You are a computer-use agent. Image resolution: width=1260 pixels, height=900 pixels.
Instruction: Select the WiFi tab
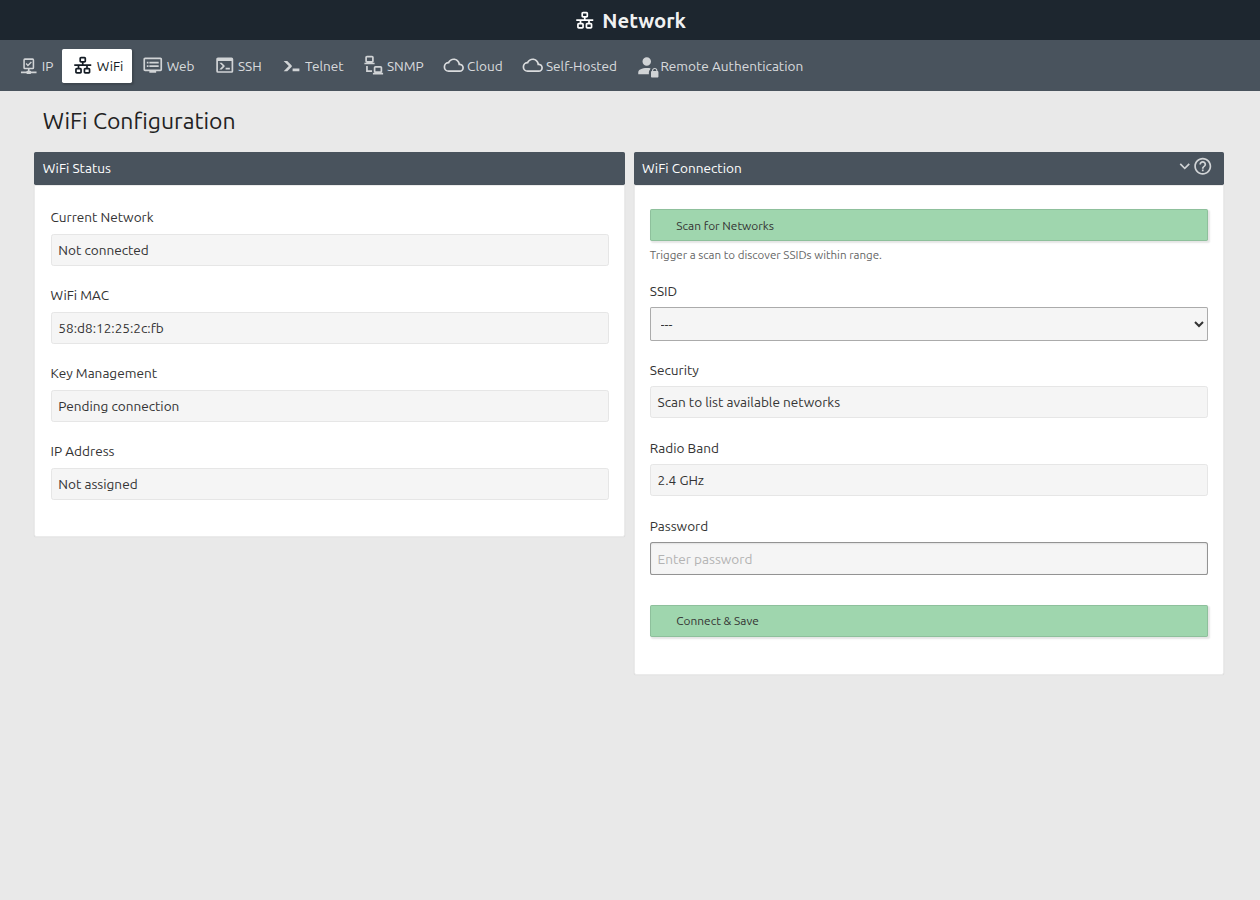(97, 66)
